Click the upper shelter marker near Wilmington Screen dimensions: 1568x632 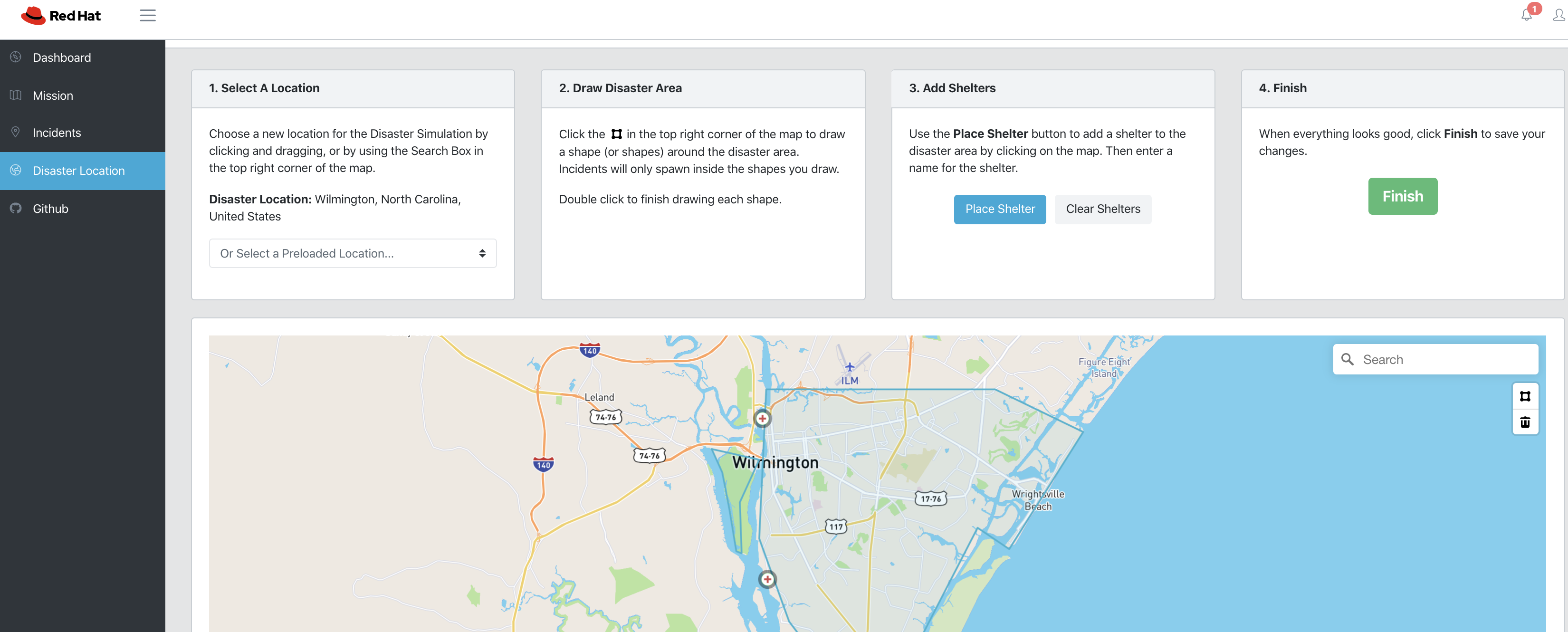coord(762,418)
